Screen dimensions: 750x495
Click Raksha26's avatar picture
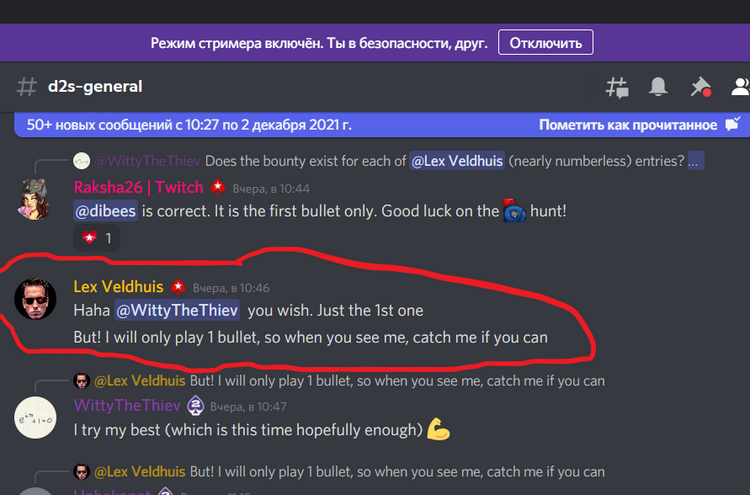click(35, 199)
